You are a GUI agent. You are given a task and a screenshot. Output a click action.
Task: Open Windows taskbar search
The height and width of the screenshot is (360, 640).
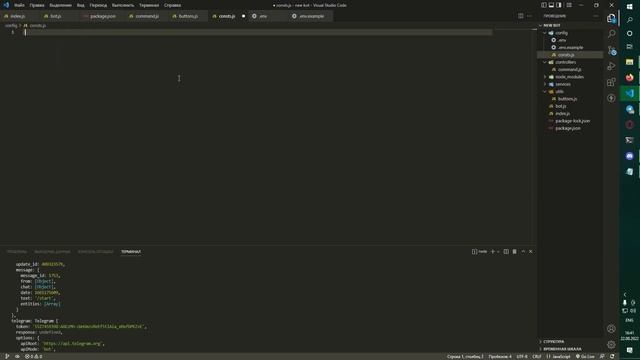point(629,20)
